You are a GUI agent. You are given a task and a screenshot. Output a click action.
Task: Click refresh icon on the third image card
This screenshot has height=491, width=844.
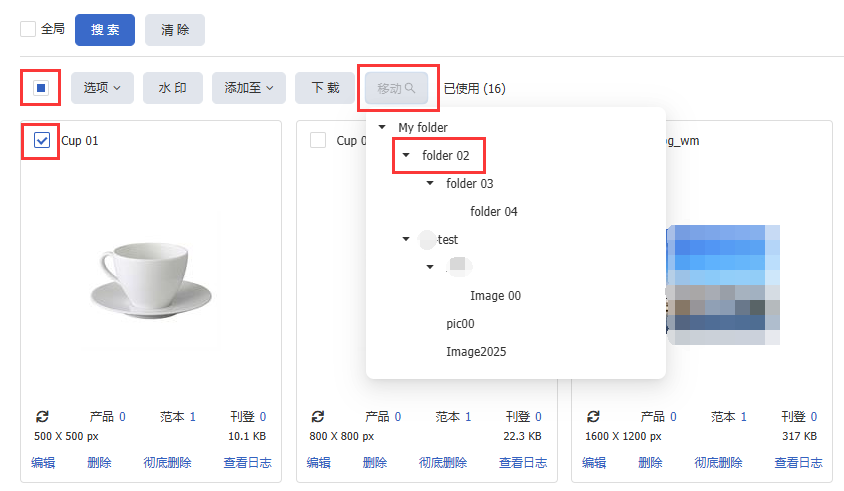pyautogui.click(x=593, y=416)
